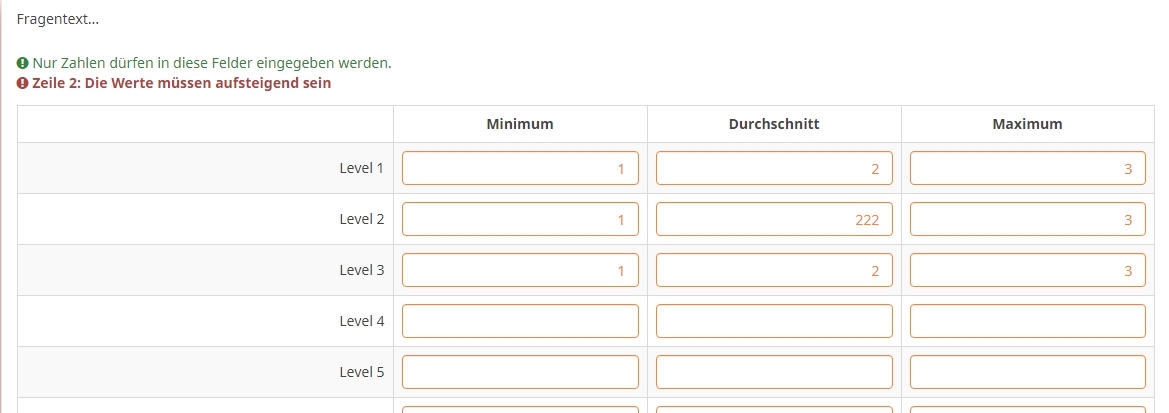Click the Minimum column header
This screenshot has height=413, width=1169.
[520, 124]
